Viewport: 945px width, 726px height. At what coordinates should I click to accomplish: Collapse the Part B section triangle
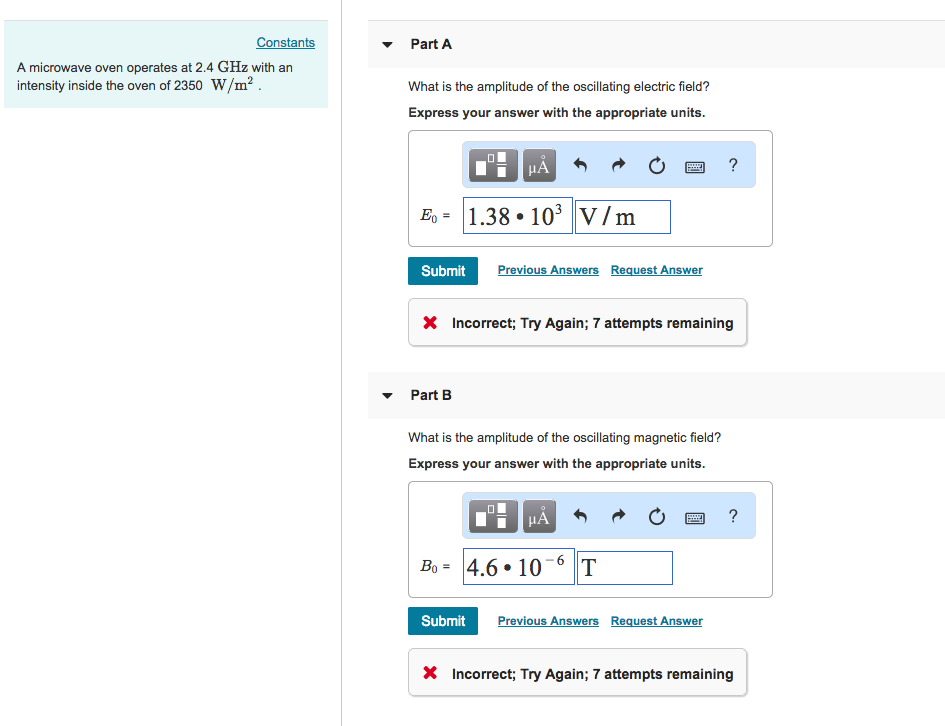point(387,396)
